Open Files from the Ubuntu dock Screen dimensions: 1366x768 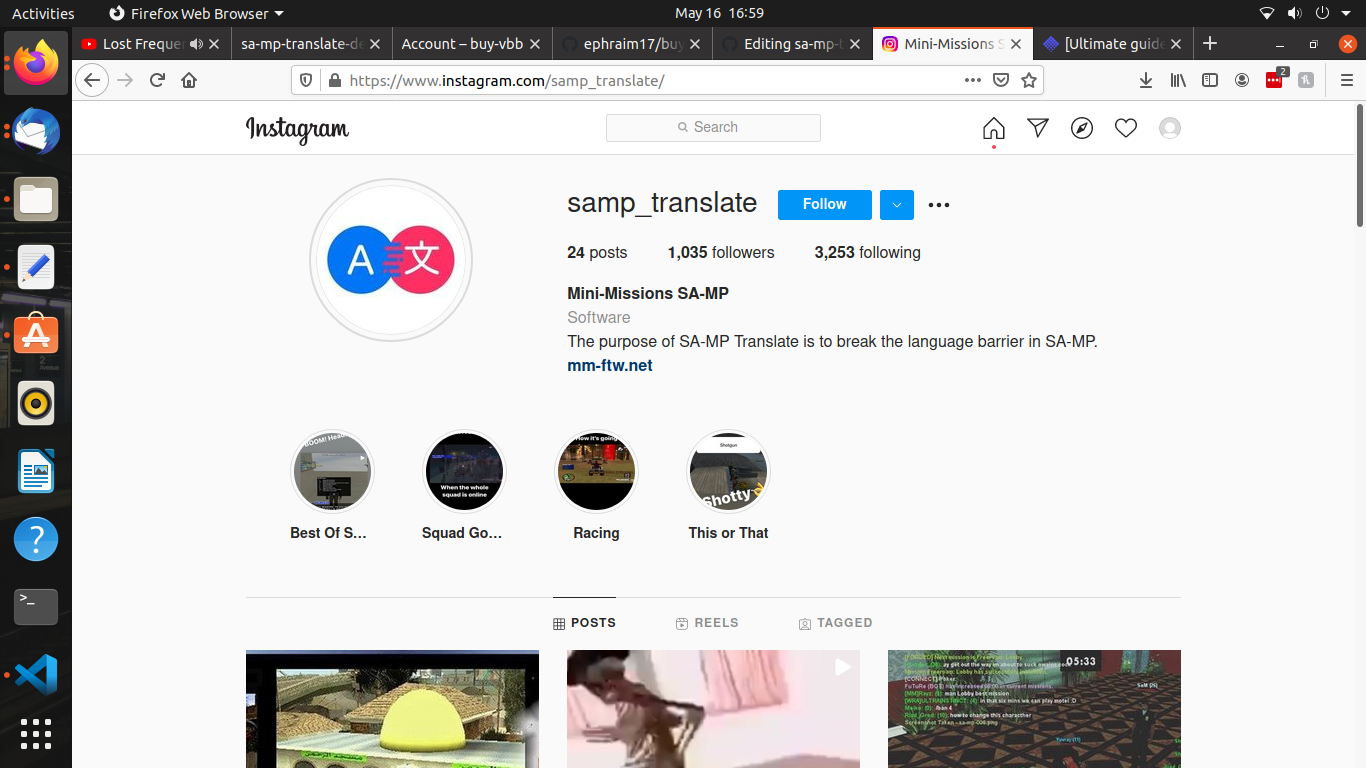(36, 199)
